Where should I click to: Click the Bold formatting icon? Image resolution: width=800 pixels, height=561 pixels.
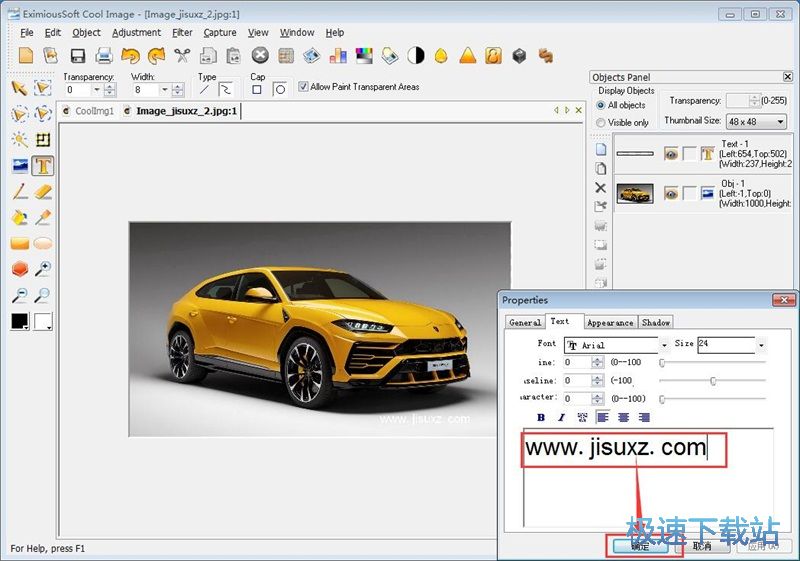[x=541, y=417]
